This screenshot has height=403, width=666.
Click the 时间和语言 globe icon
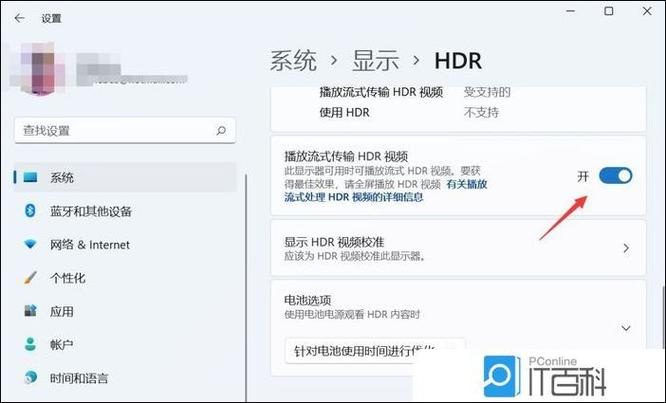(x=30, y=378)
